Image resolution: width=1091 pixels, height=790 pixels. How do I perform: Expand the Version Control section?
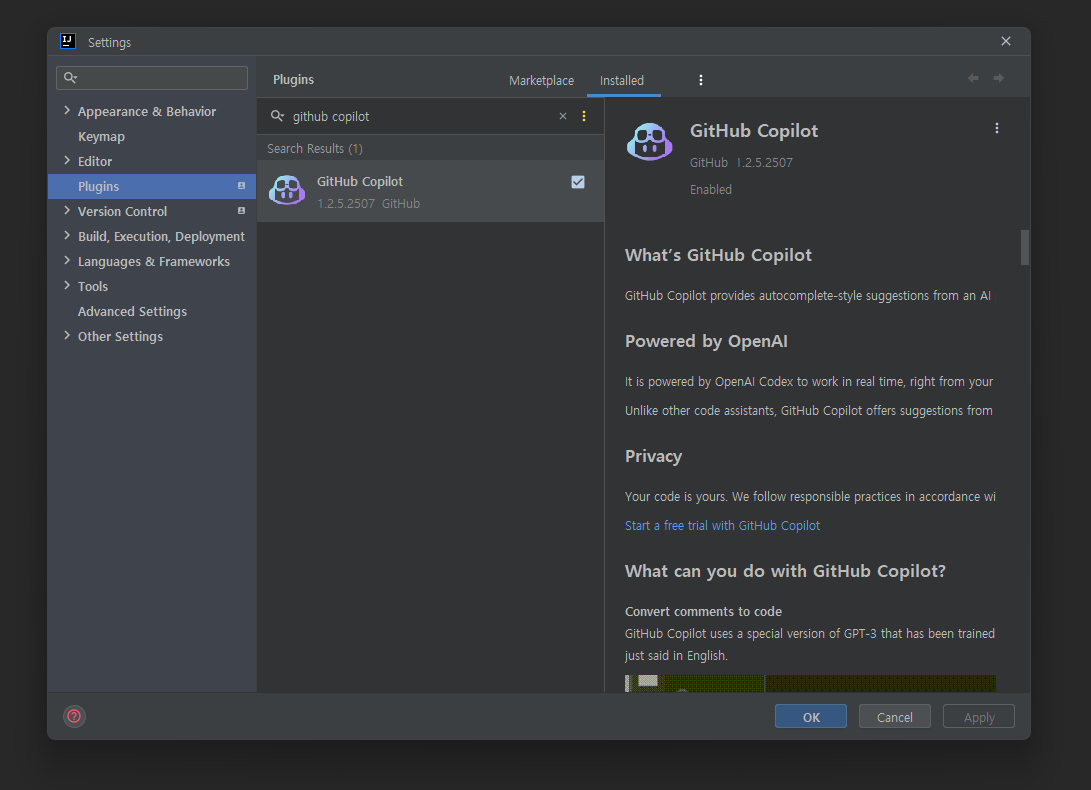[x=67, y=211]
